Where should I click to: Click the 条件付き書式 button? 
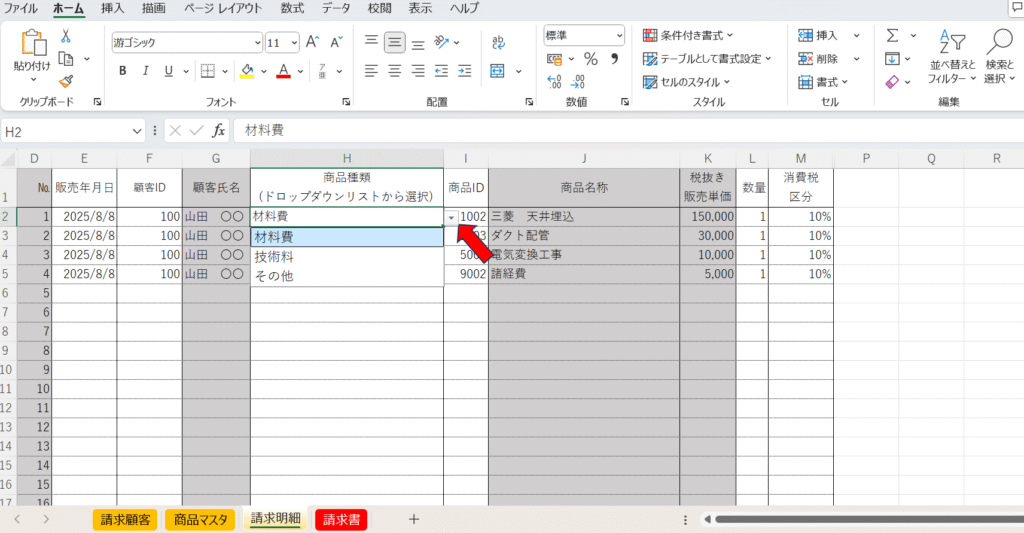click(x=688, y=35)
